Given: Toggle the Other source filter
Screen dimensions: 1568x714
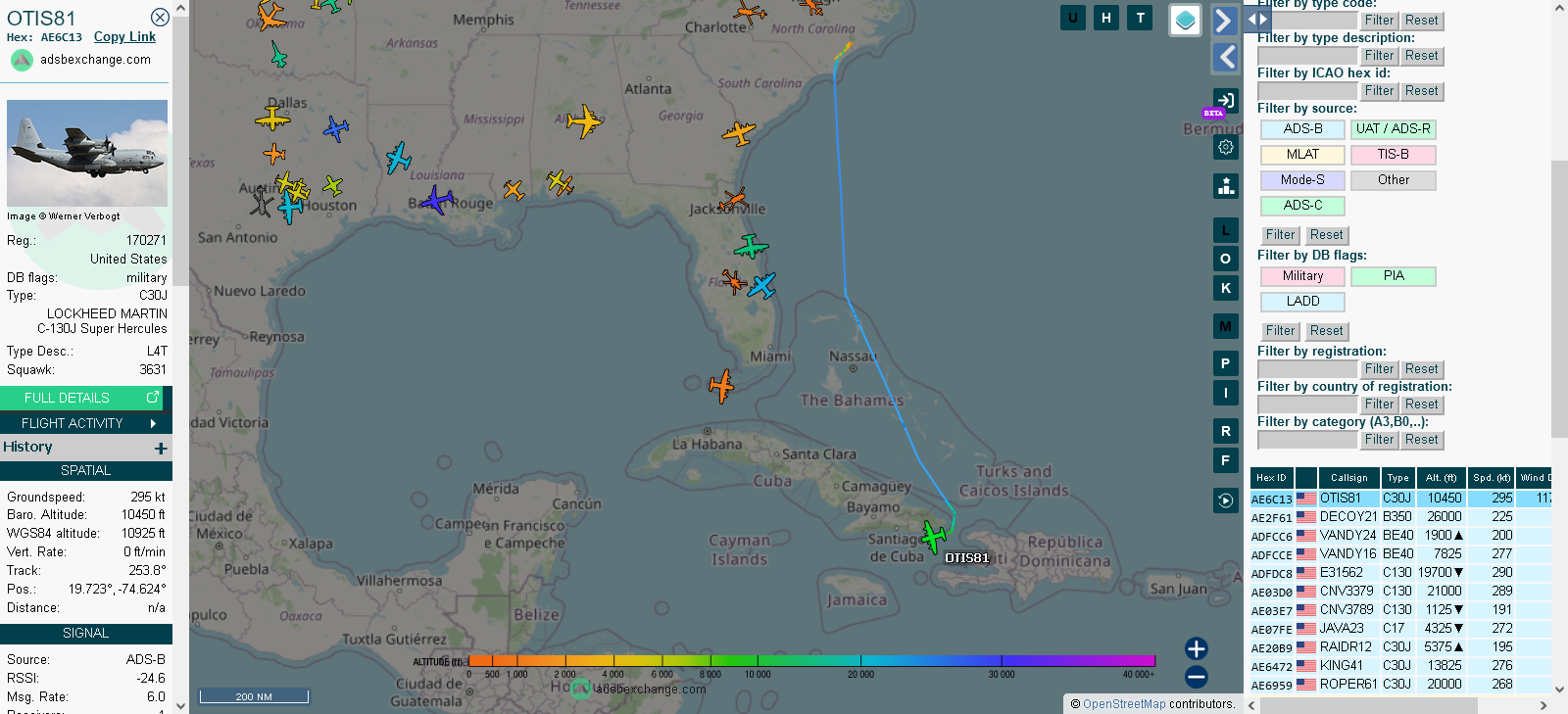Looking at the screenshot, I should (x=1393, y=180).
